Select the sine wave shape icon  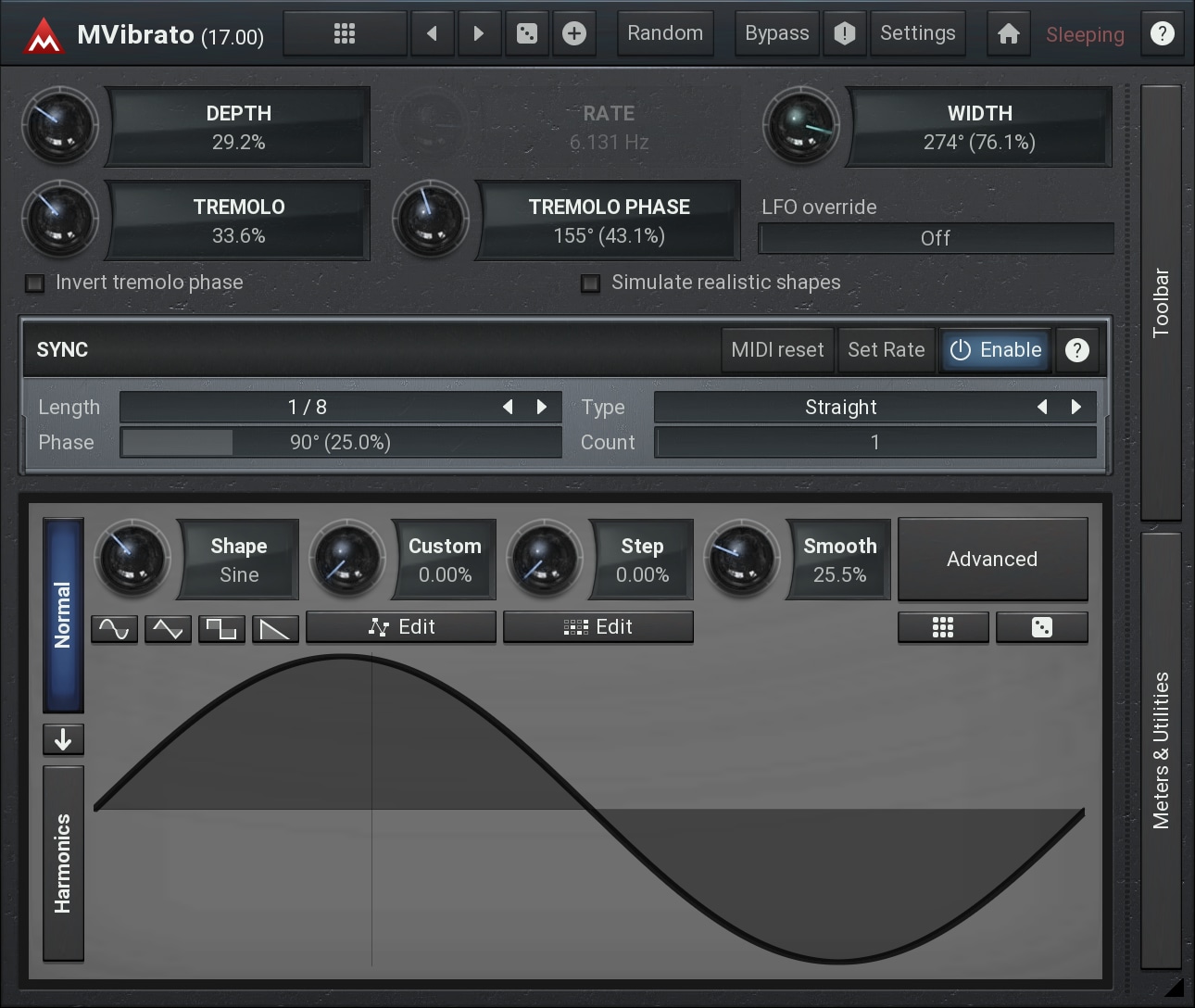pos(114,629)
